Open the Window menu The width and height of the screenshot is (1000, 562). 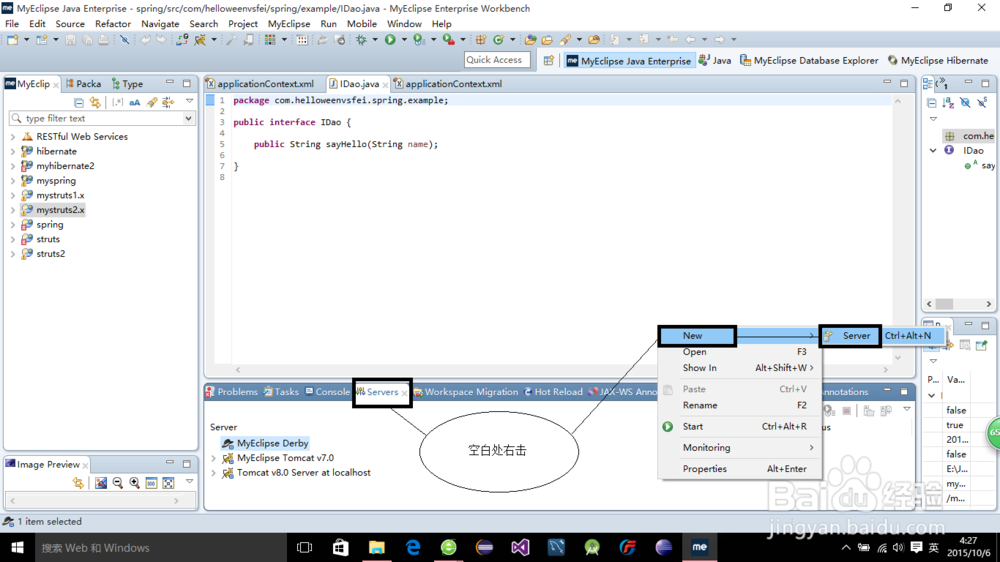click(x=404, y=24)
